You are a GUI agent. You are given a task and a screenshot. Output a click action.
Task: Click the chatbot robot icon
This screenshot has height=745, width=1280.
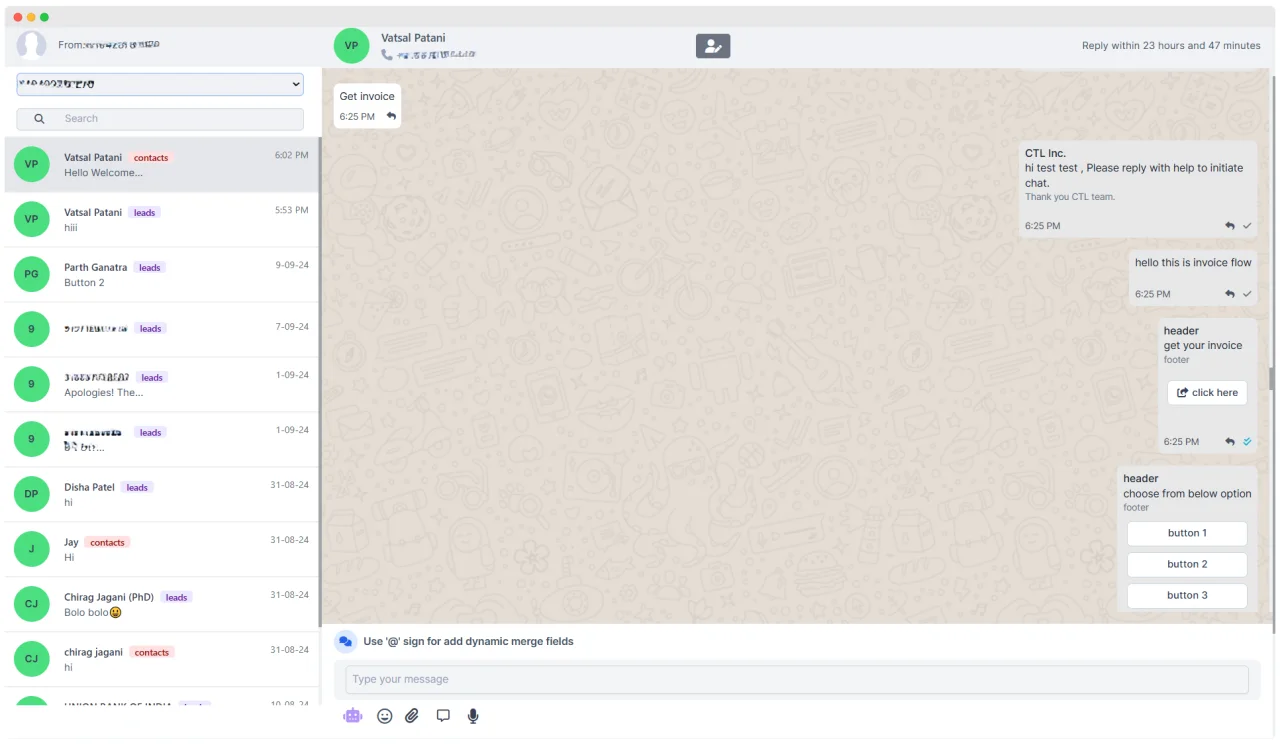[x=353, y=716]
